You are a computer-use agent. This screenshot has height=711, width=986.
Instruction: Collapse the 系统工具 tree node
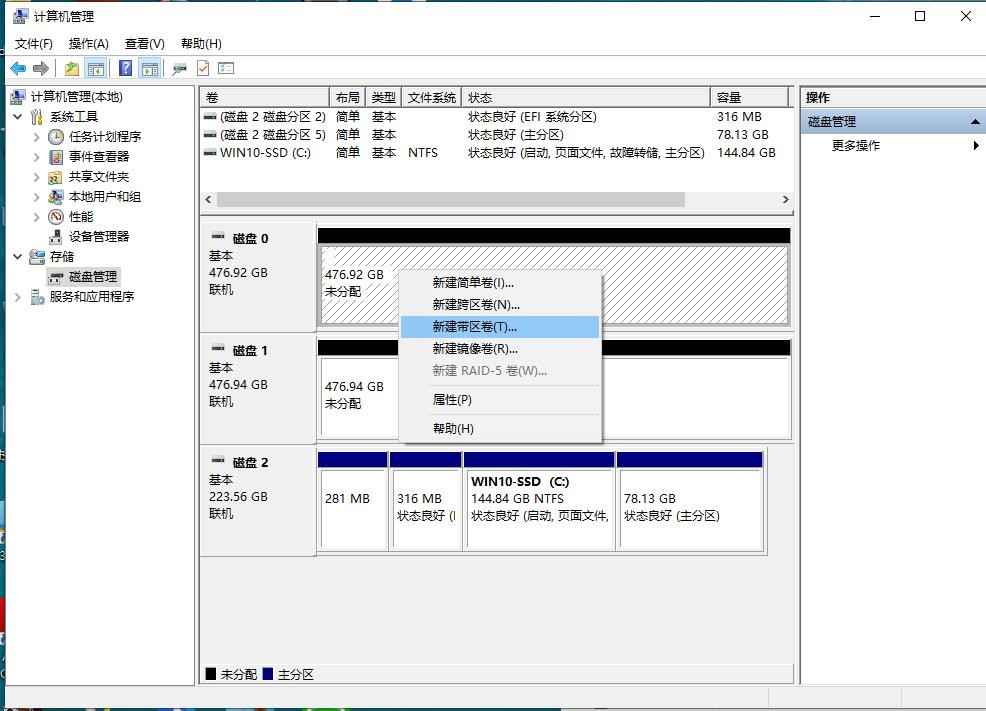(18, 117)
